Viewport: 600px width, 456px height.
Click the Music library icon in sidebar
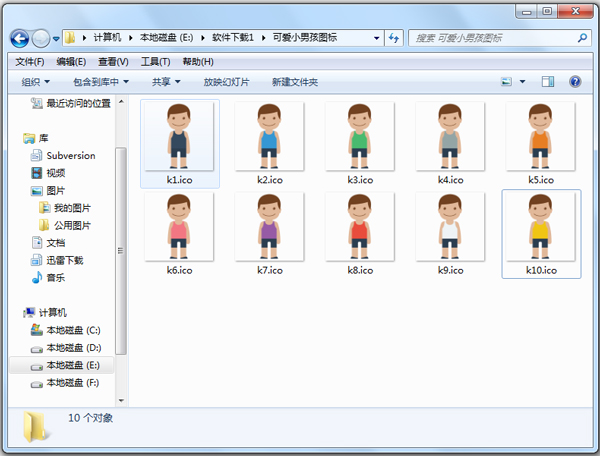tap(37, 277)
